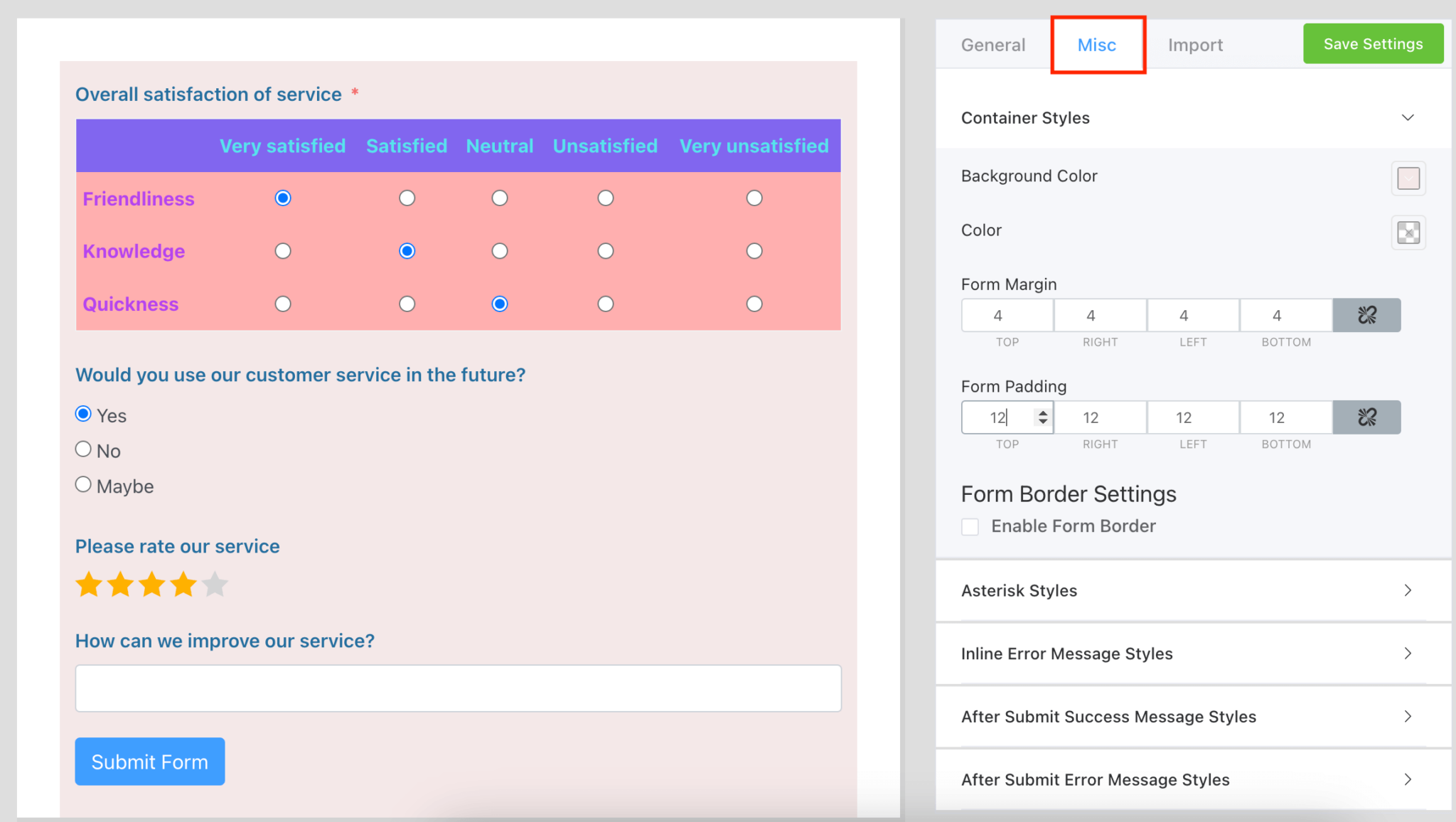Open the transparent Color picker swatch
The width and height of the screenshot is (1456, 822).
(x=1408, y=233)
